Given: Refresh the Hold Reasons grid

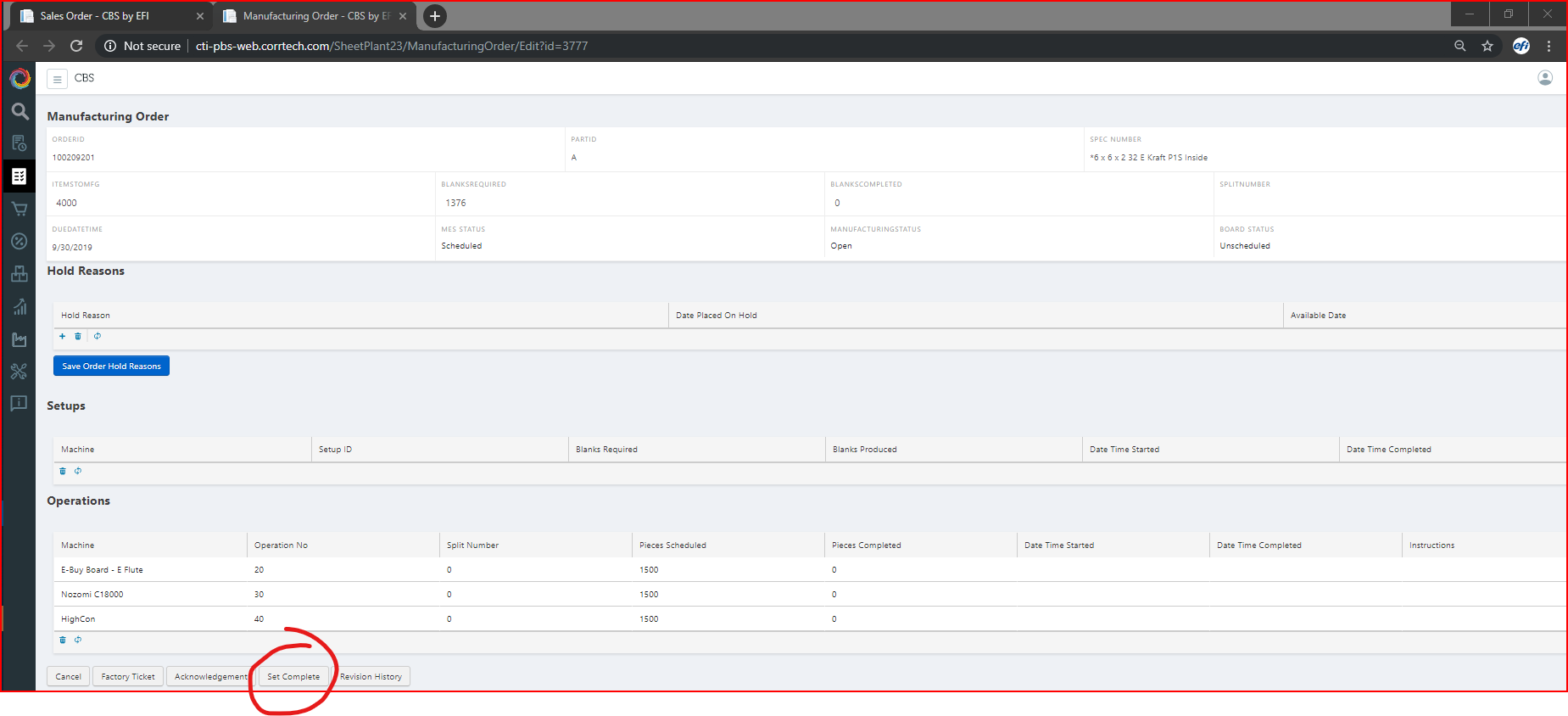Looking at the screenshot, I should (98, 336).
